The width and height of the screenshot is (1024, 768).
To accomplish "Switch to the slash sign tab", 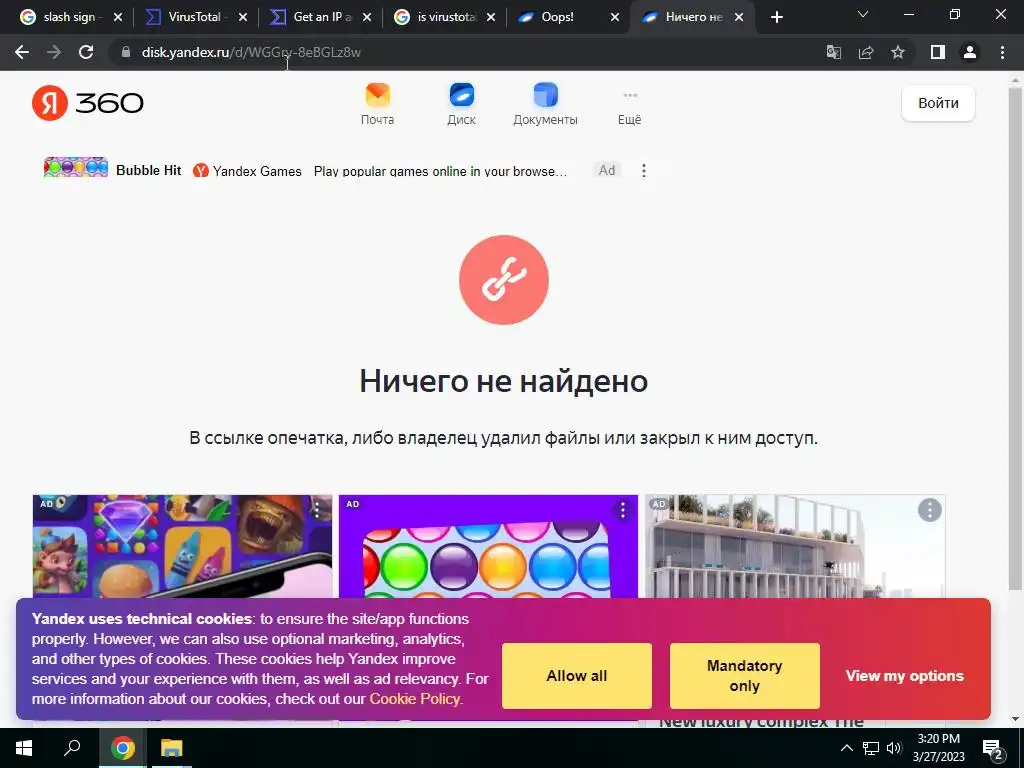I will tap(69, 17).
